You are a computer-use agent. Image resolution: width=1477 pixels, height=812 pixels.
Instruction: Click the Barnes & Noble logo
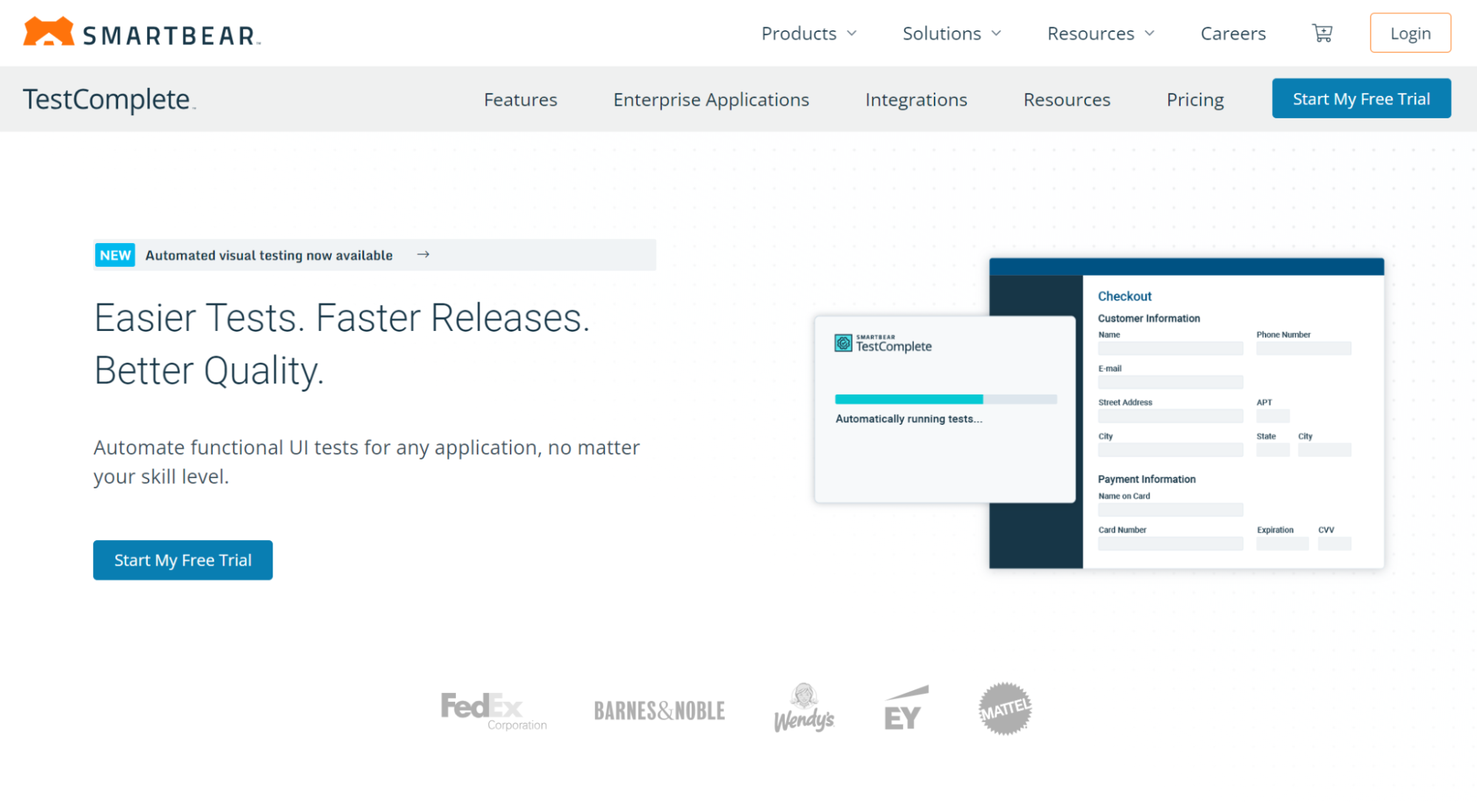point(659,711)
